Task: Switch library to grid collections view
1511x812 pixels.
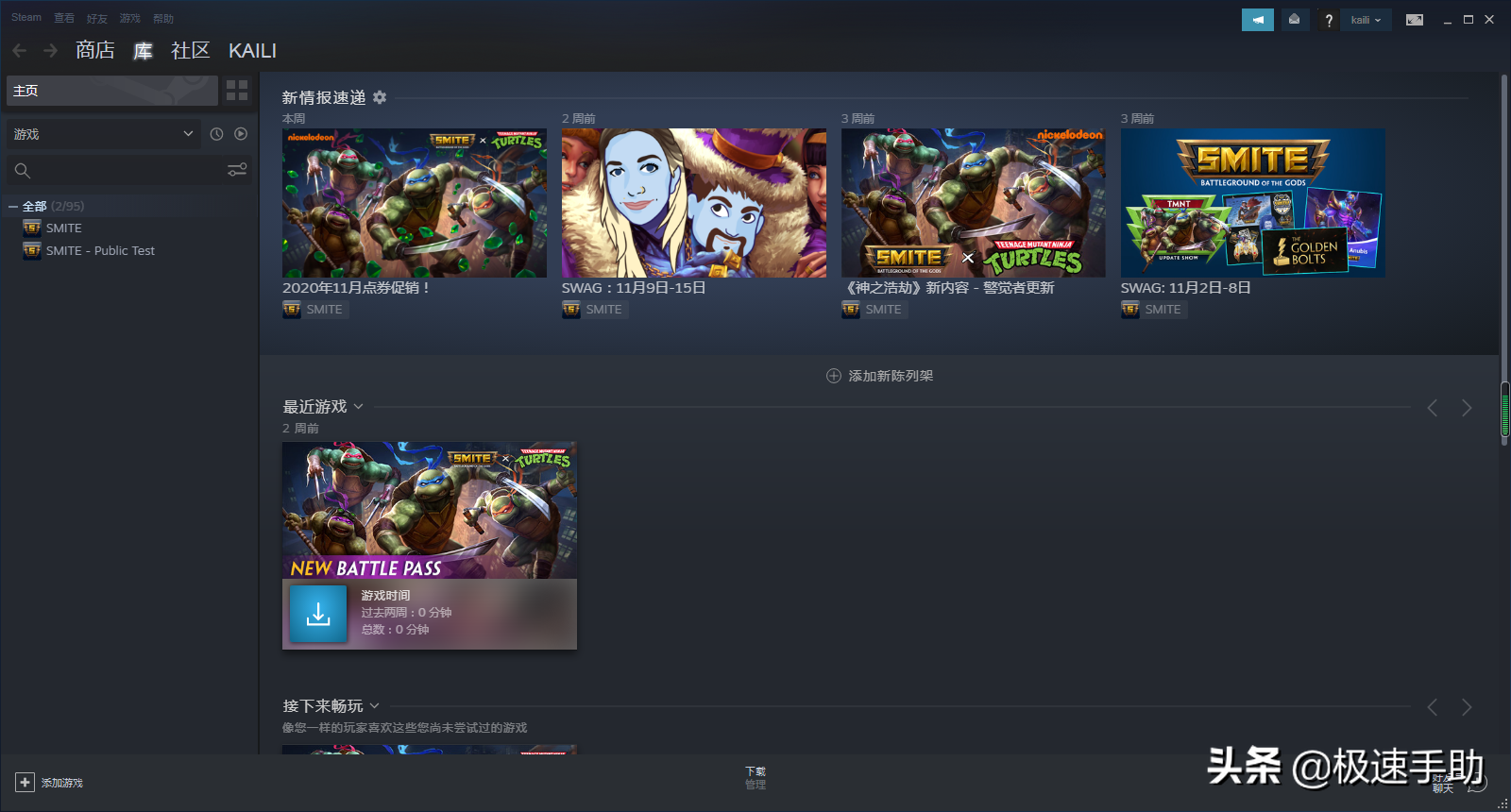Action: point(237,90)
